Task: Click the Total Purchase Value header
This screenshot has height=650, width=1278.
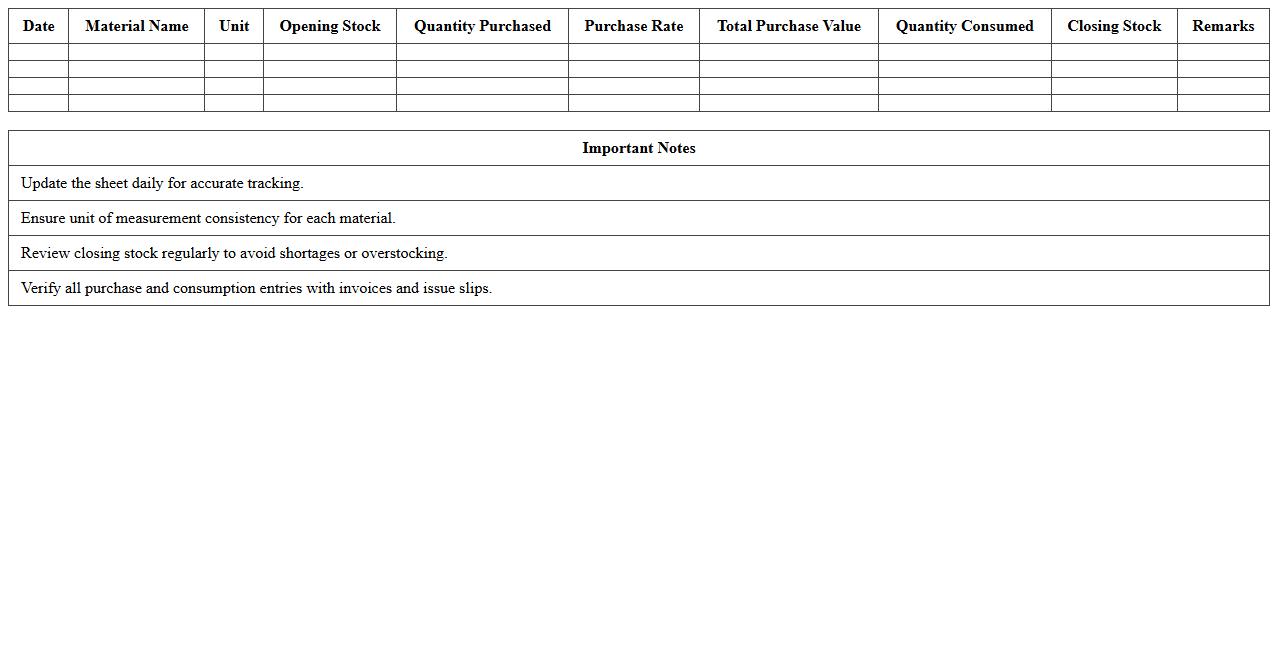Action: [789, 26]
